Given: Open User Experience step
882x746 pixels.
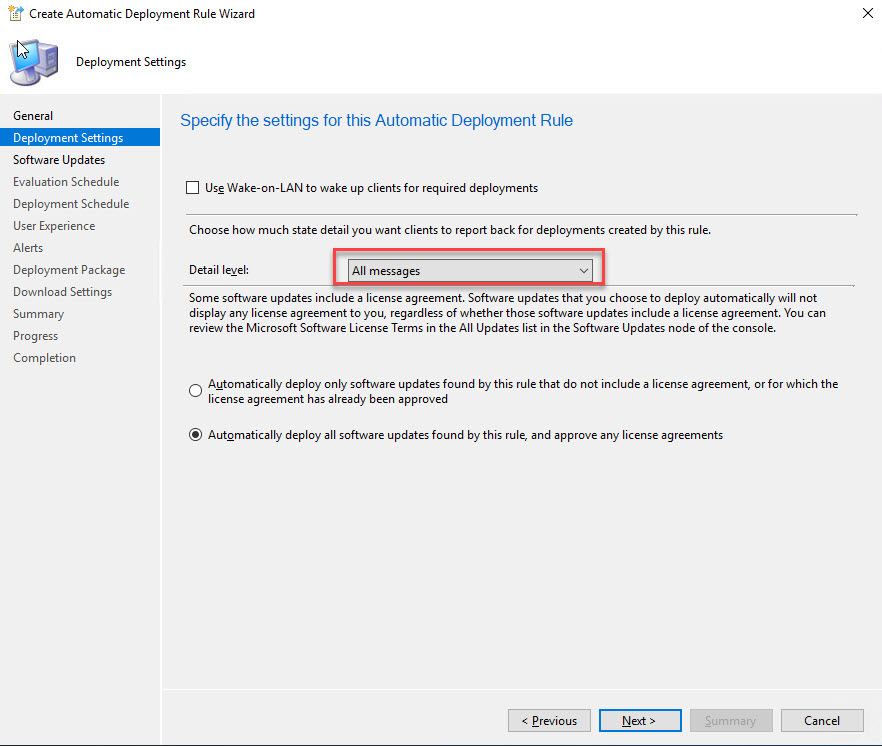Looking at the screenshot, I should tap(54, 226).
